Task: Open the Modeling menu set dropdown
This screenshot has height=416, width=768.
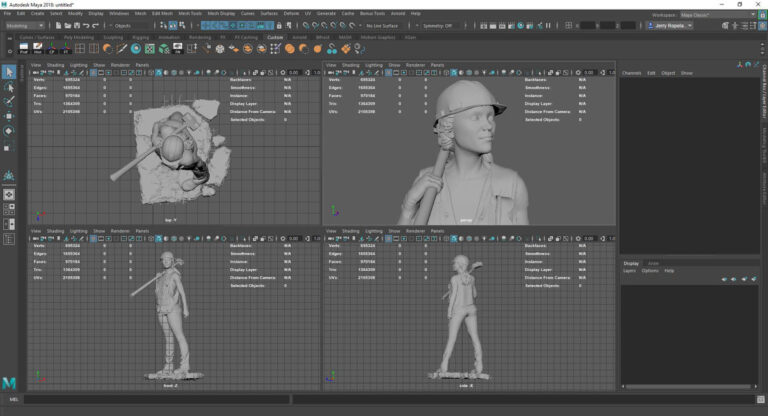Action: pyautogui.click(x=26, y=25)
